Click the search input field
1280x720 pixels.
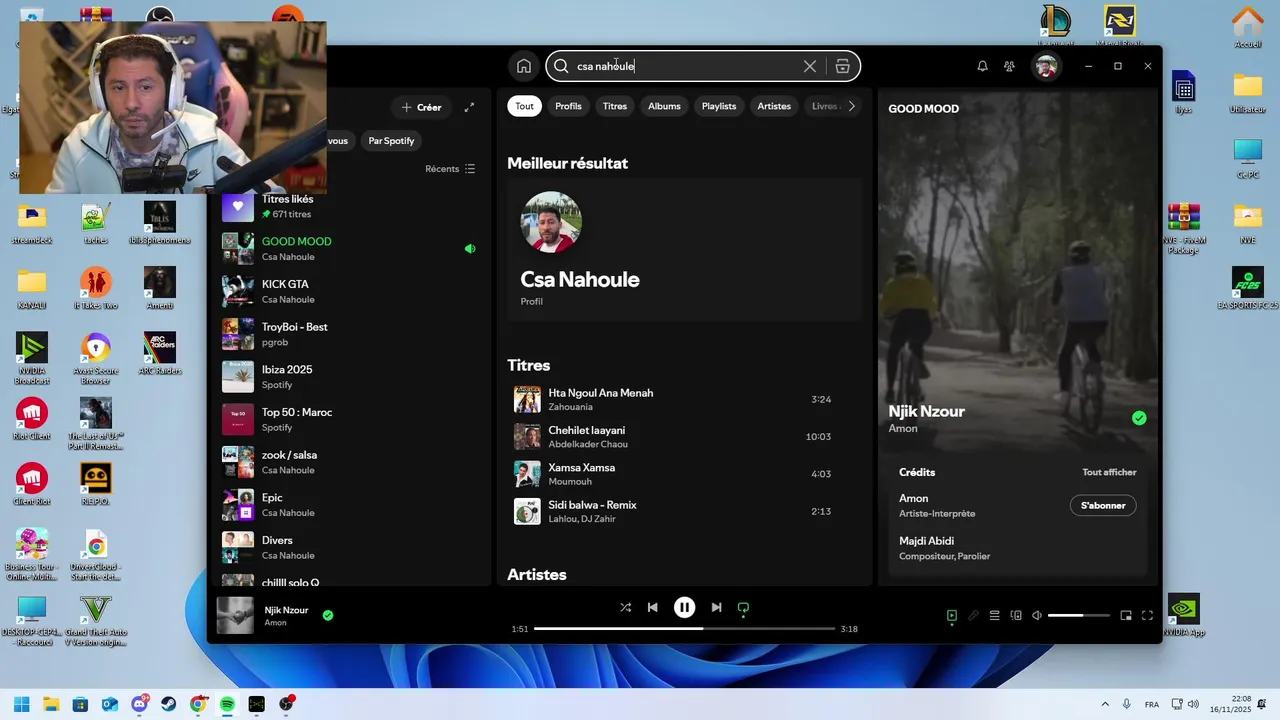pyautogui.click(x=690, y=66)
